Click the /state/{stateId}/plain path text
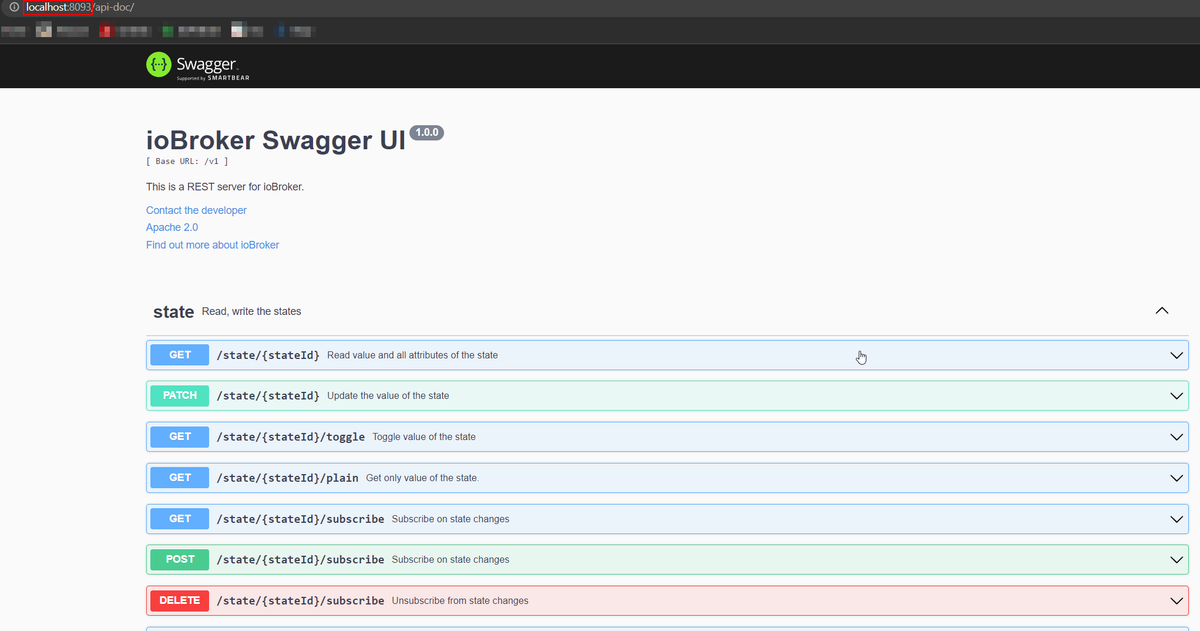This screenshot has height=631, width=1200. (288, 478)
